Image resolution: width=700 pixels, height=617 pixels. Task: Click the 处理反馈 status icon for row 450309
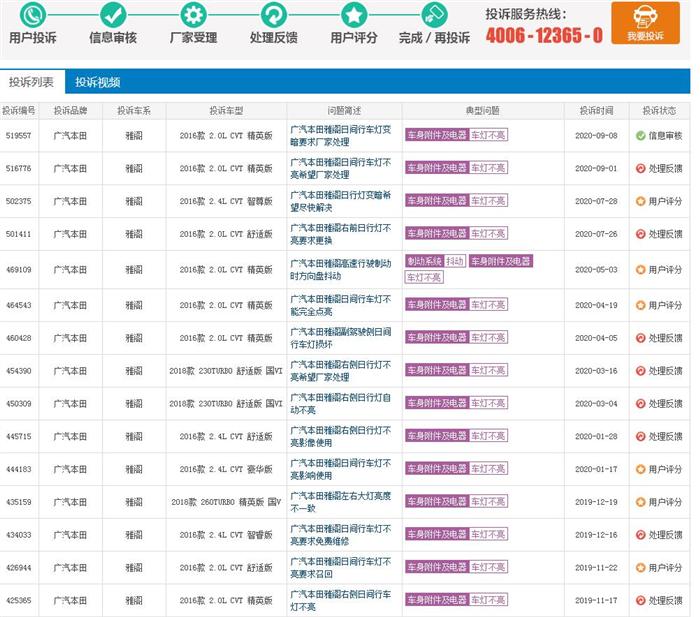641,404
